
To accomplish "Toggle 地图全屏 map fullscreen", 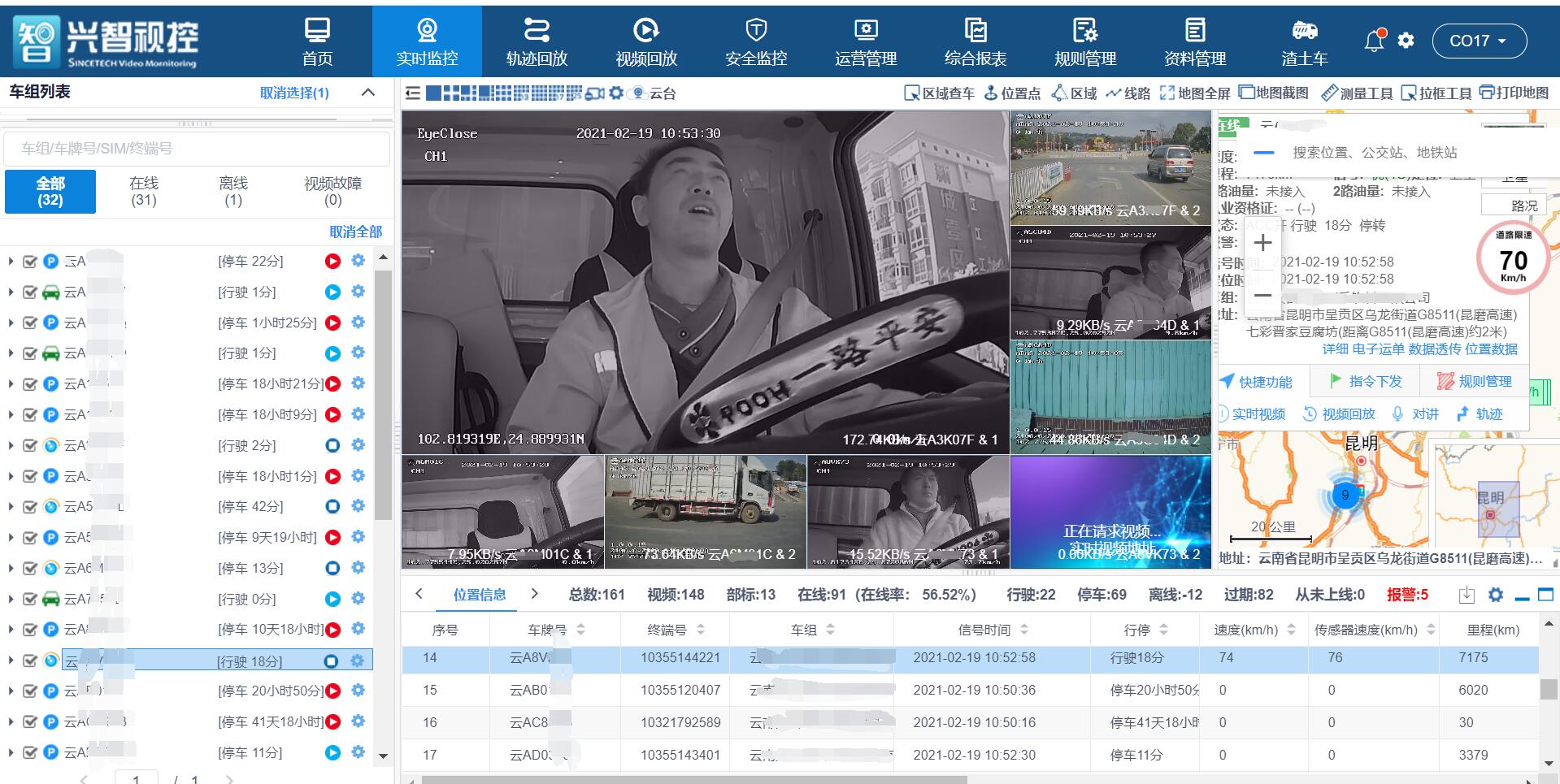I will (1195, 93).
